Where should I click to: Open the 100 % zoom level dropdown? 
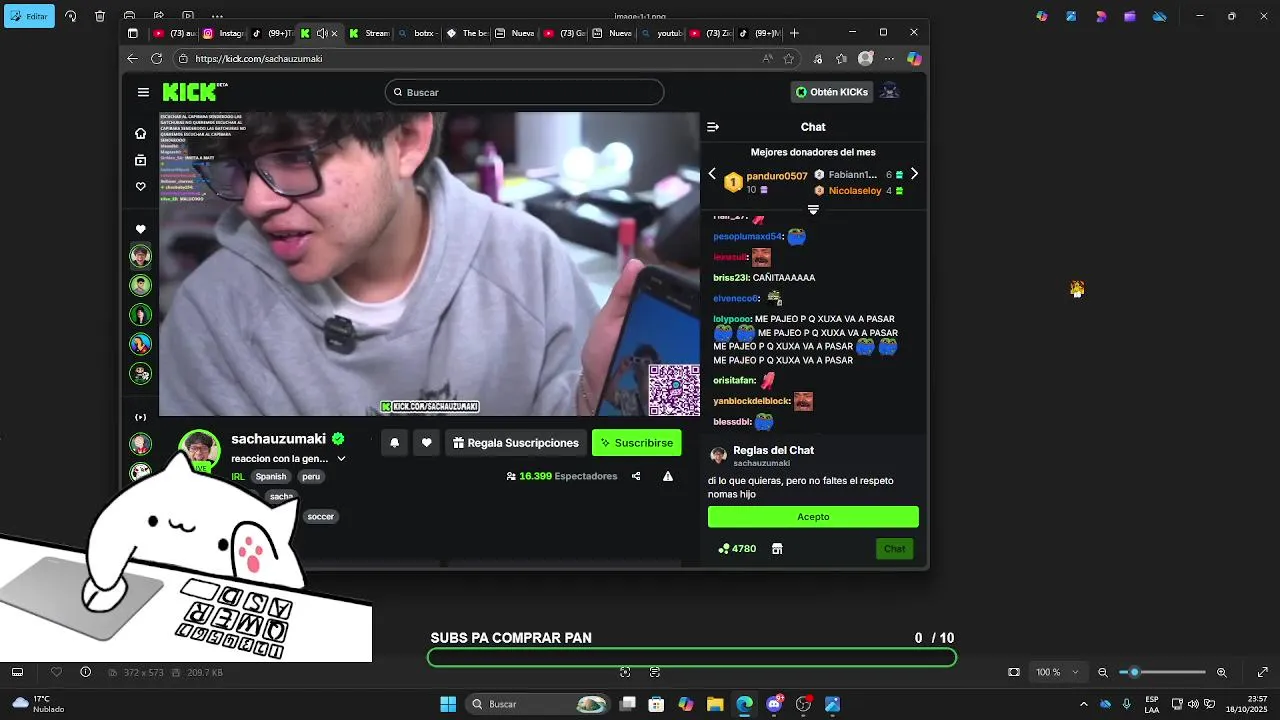click(x=1058, y=672)
